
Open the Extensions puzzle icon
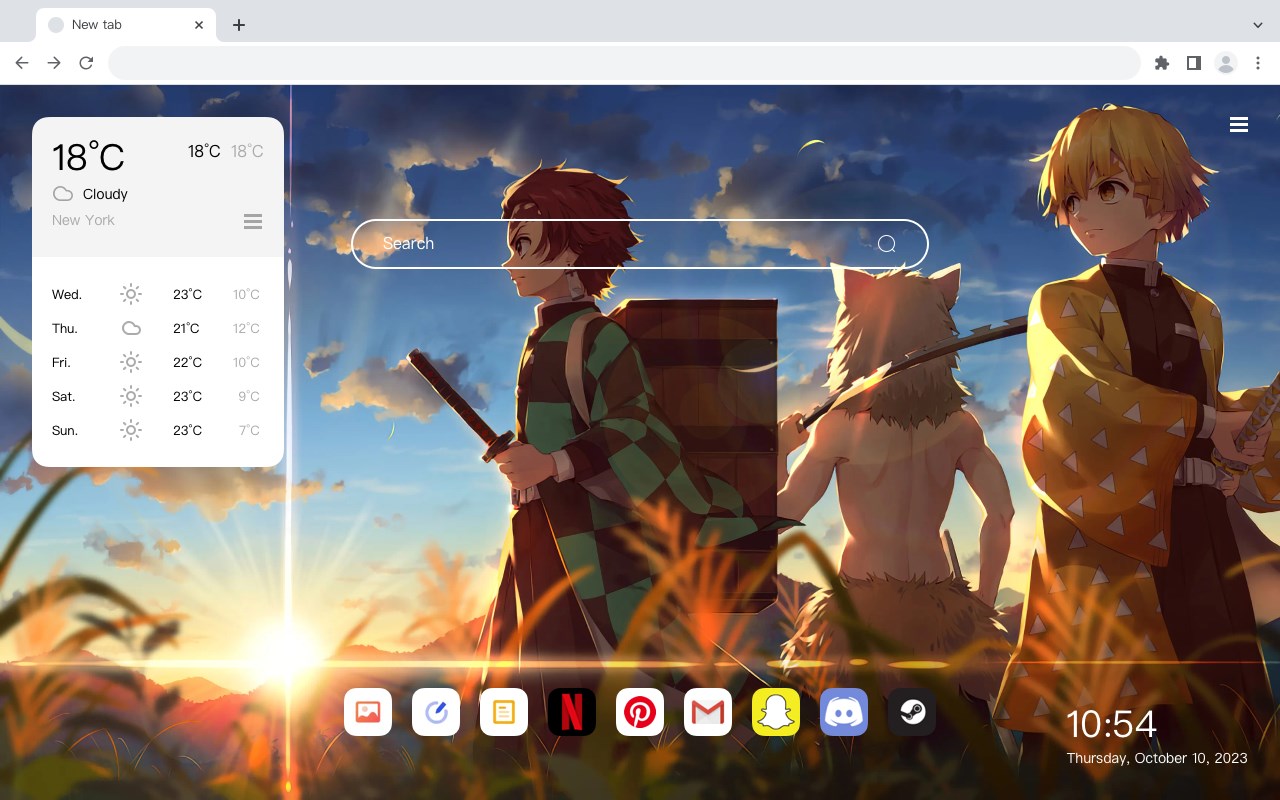point(1162,63)
